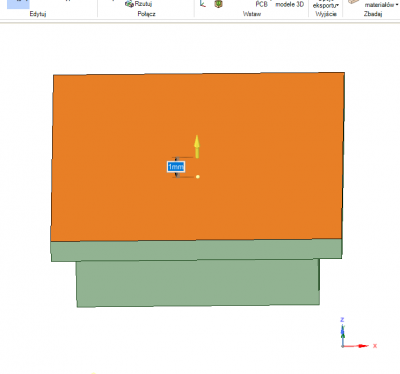Screen dimensions: 400x374
Task: Select the upper green side face
Action: coord(196,250)
